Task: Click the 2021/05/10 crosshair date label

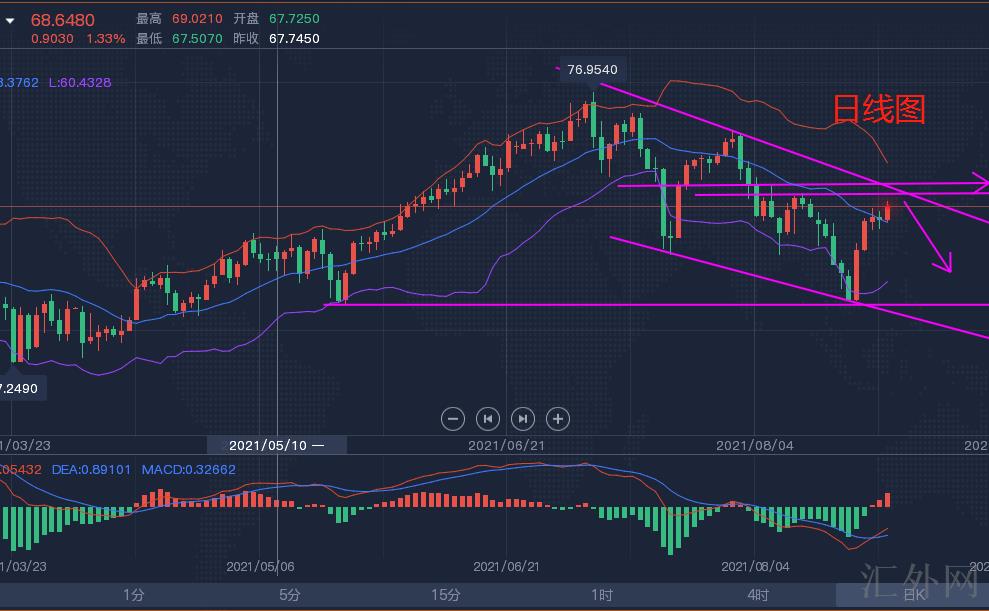Action: (276, 445)
